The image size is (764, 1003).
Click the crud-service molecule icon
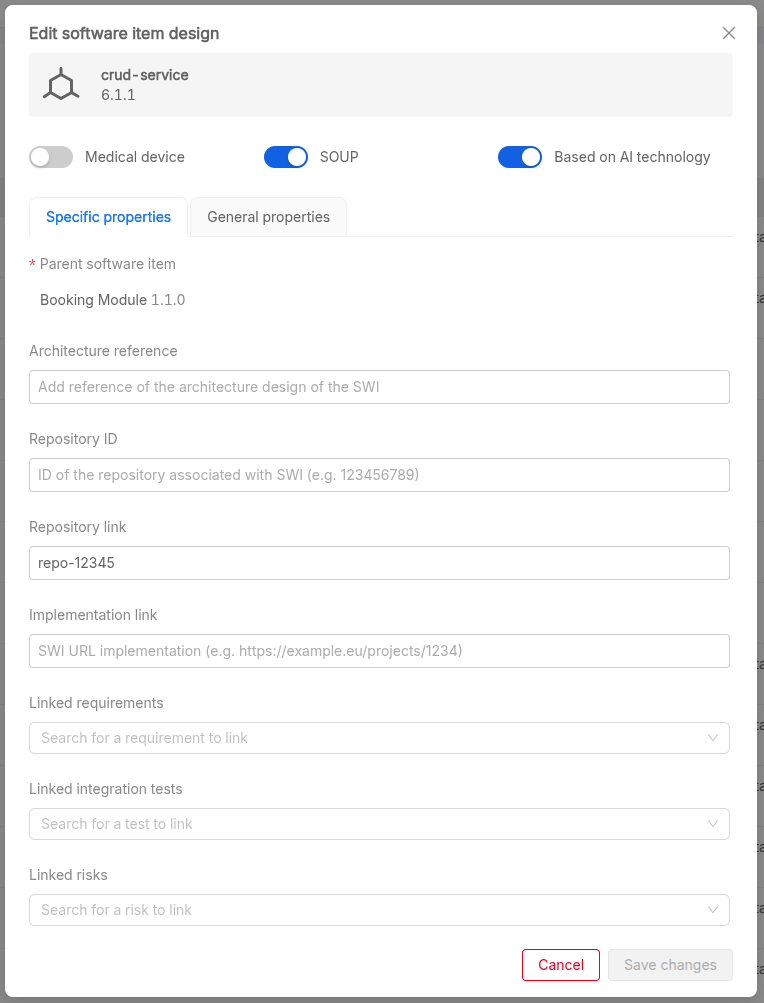coord(62,85)
